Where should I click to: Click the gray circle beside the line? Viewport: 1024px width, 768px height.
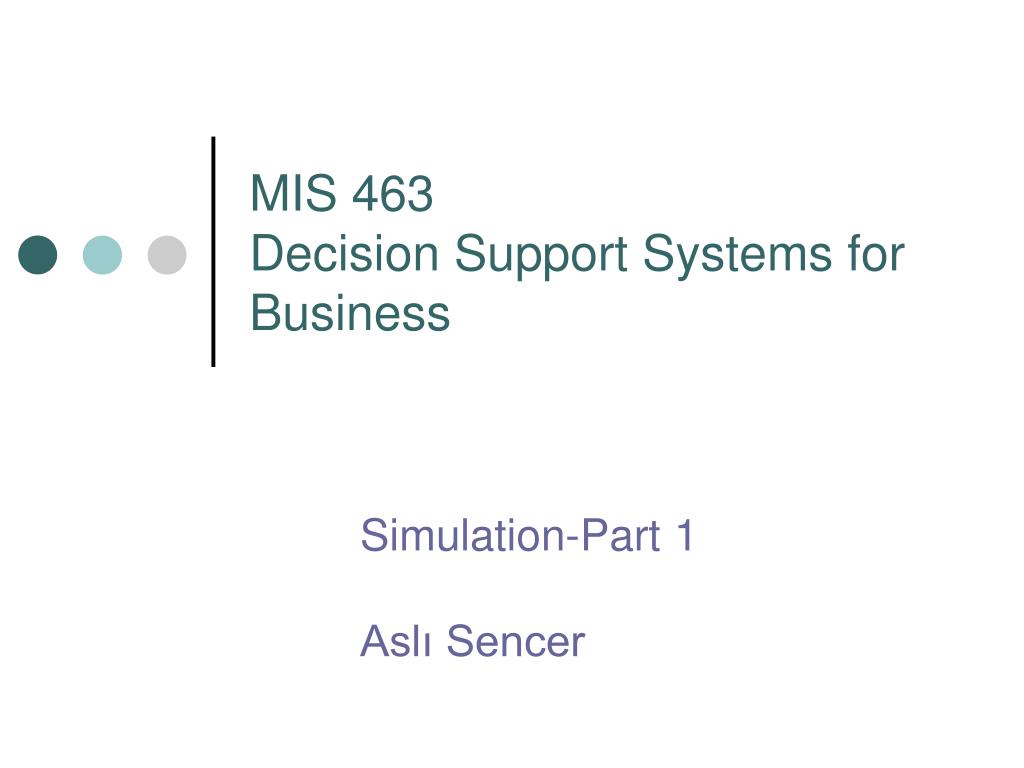click(x=167, y=255)
